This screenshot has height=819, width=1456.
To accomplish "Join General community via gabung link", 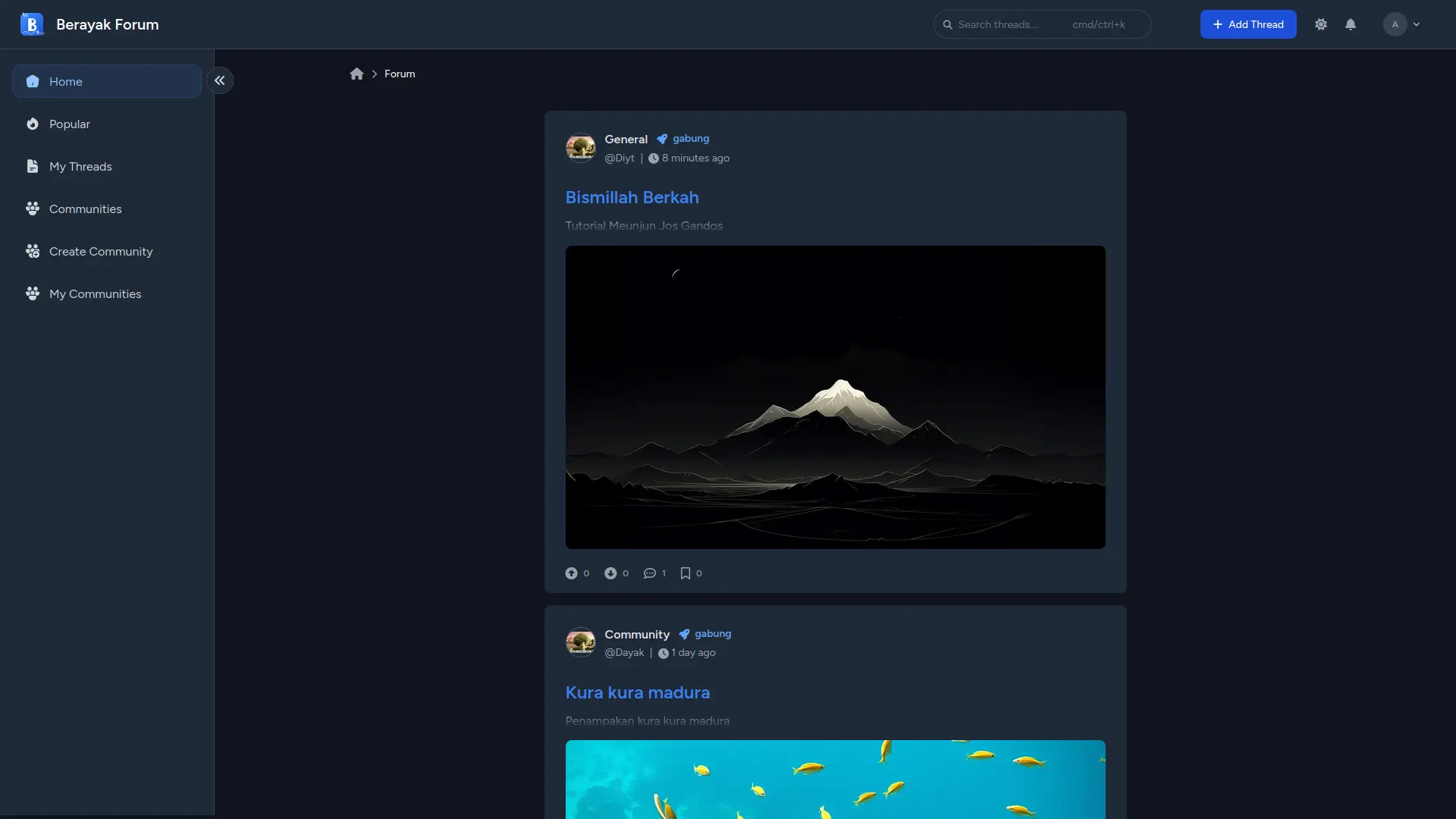I will 690,139.
